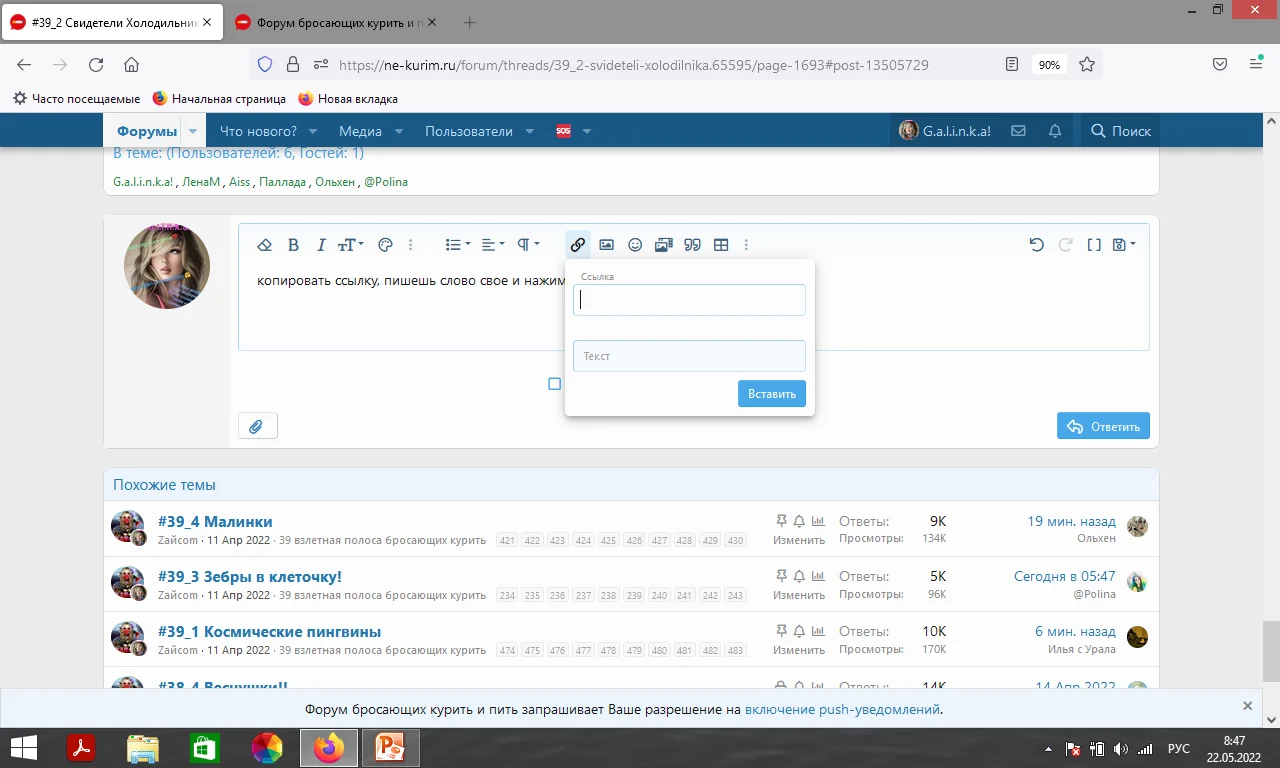Open the font size dropdown
Screen dimensions: 1280x768
(351, 245)
